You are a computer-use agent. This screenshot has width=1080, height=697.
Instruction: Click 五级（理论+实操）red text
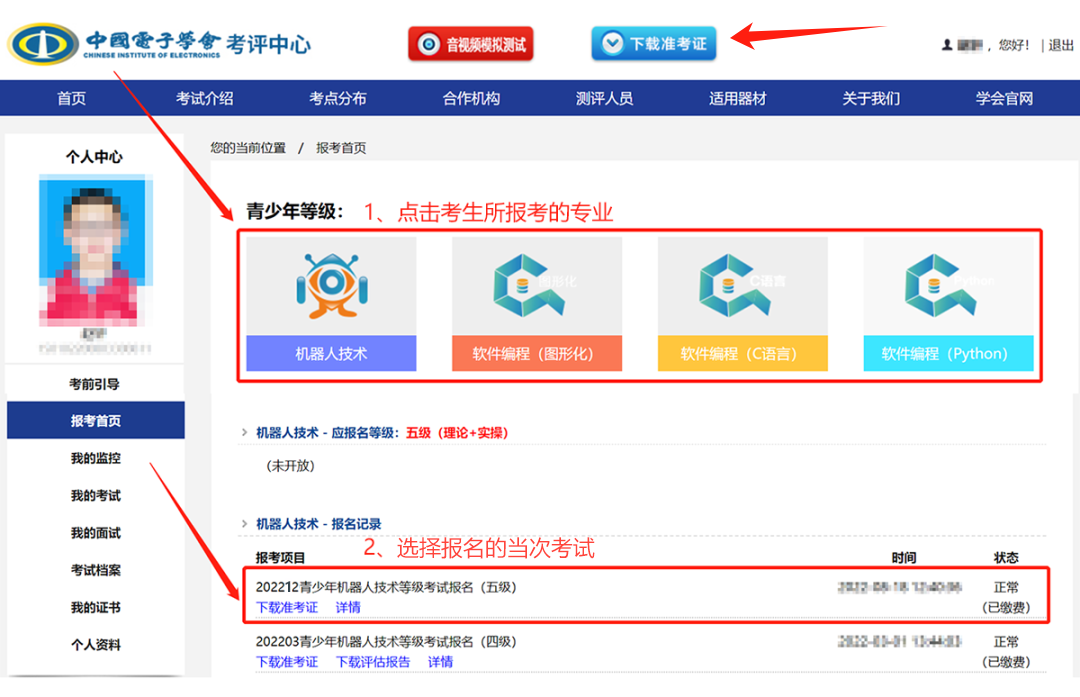(457, 433)
